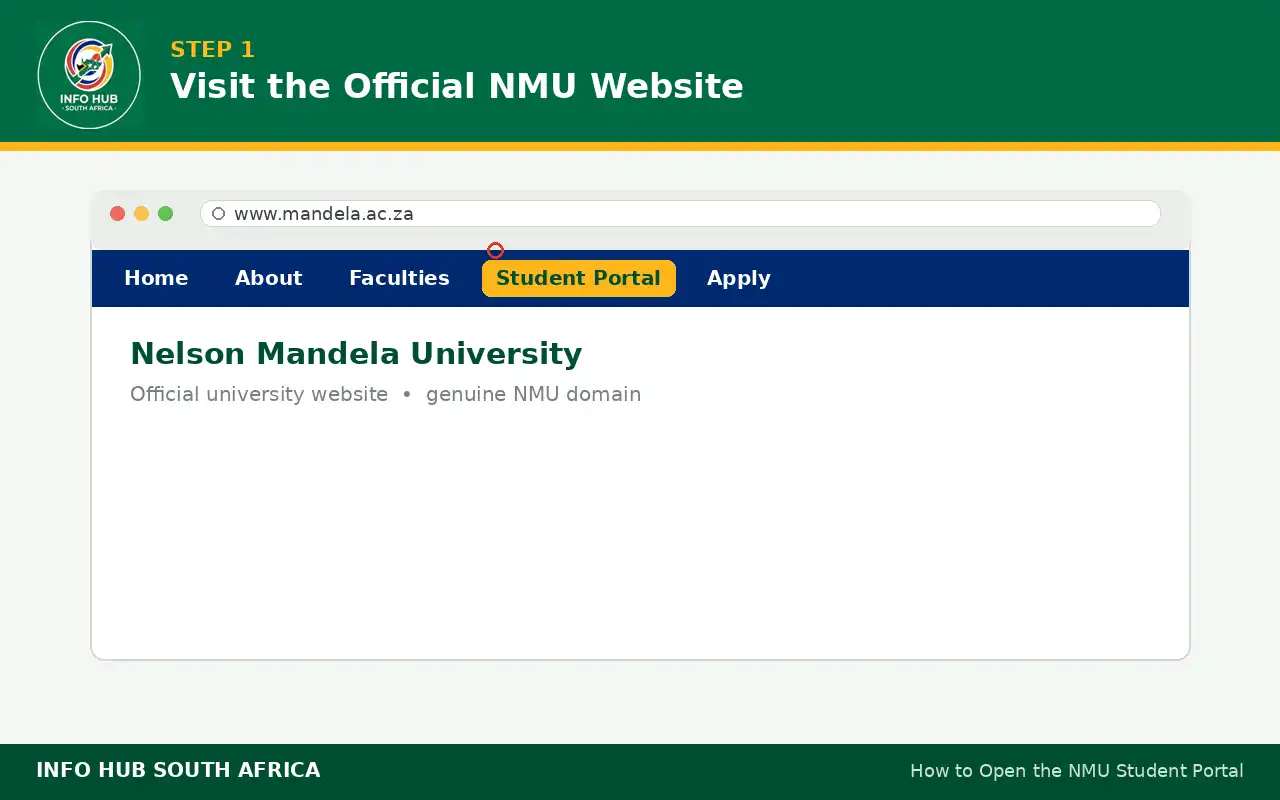The height and width of the screenshot is (800, 1280).
Task: Click the yellow minimize window dot
Action: coord(141,214)
